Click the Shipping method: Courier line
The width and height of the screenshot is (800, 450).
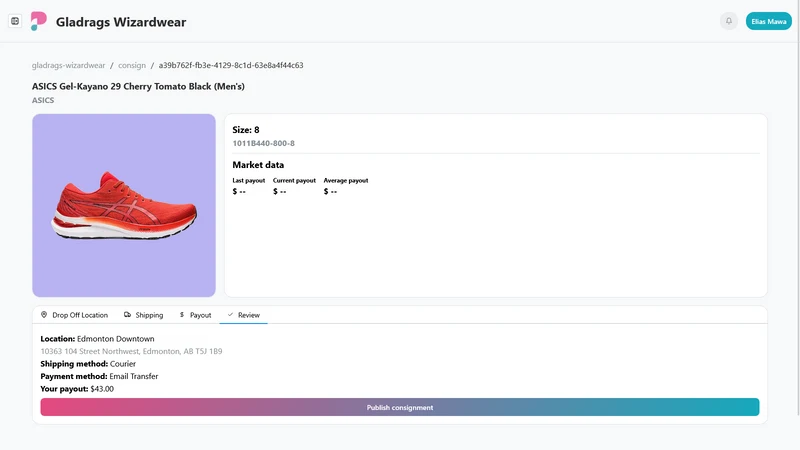tap(88, 364)
